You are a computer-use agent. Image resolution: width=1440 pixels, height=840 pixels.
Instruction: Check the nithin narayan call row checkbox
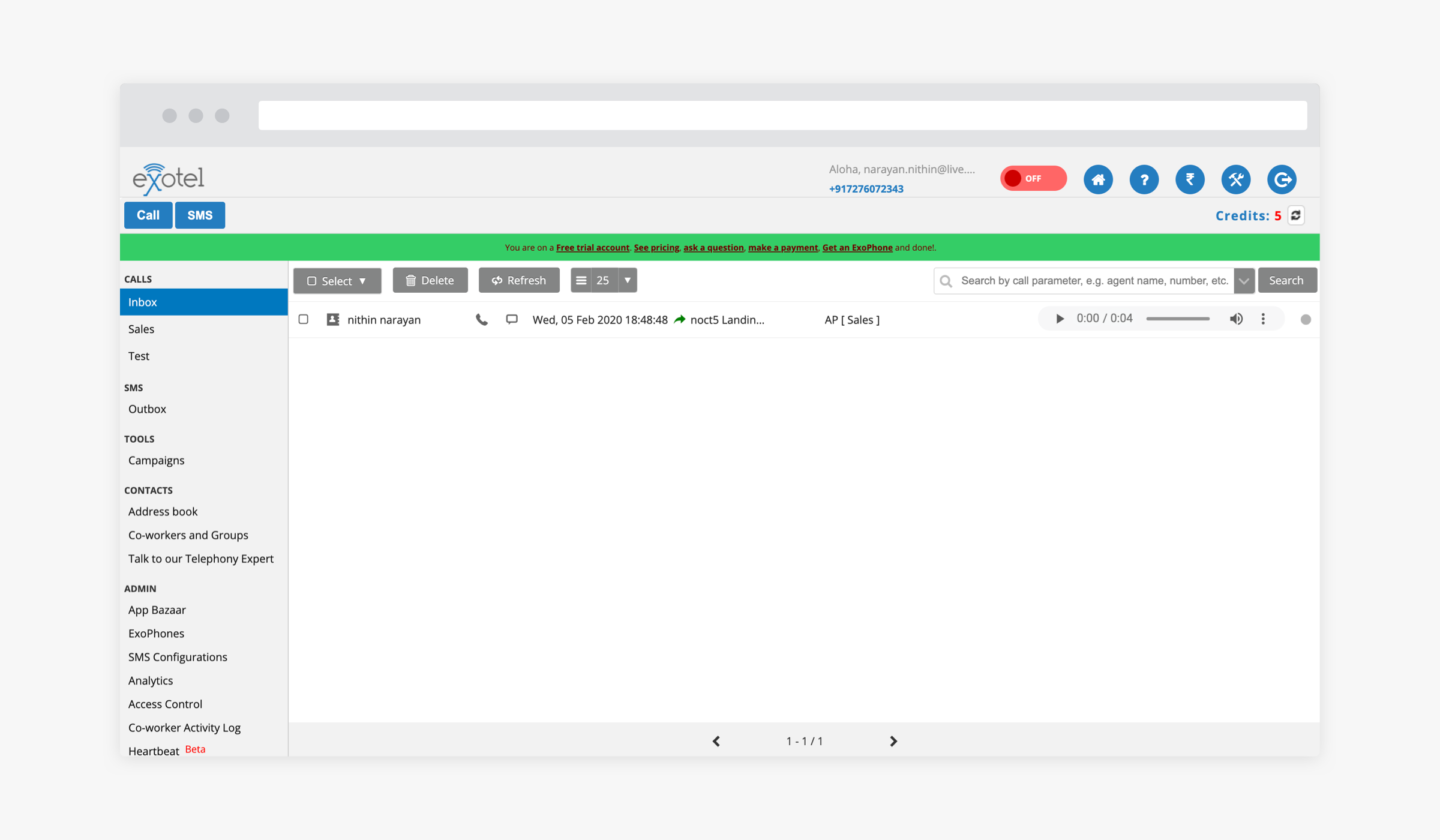(304, 319)
